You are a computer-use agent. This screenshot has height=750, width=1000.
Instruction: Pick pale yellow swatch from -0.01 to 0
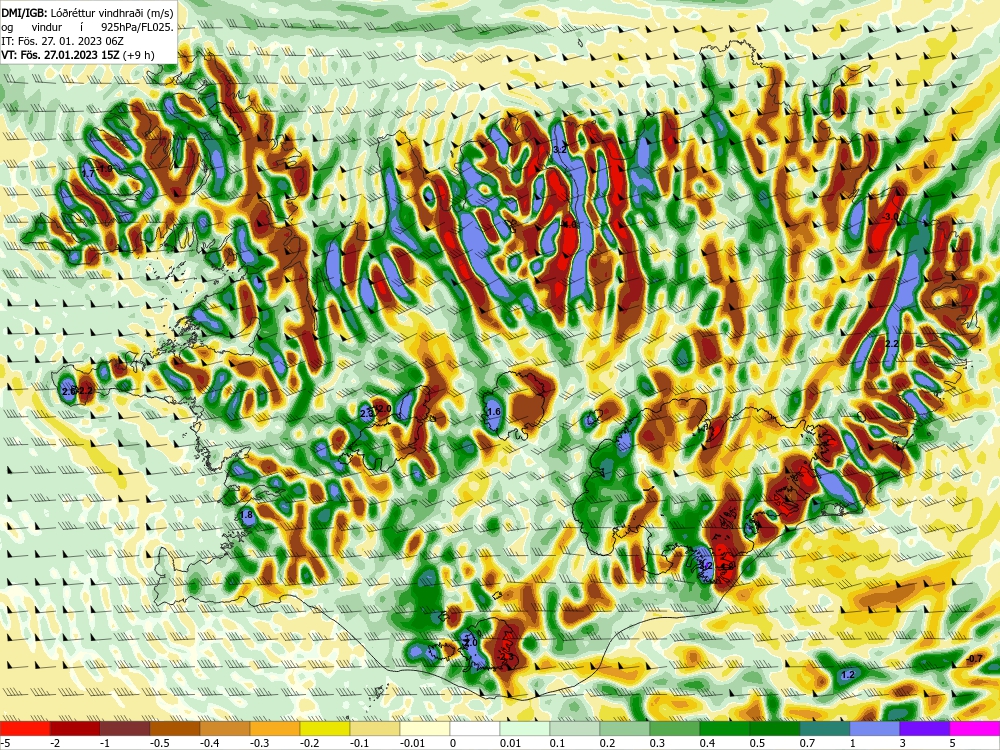coord(425,729)
